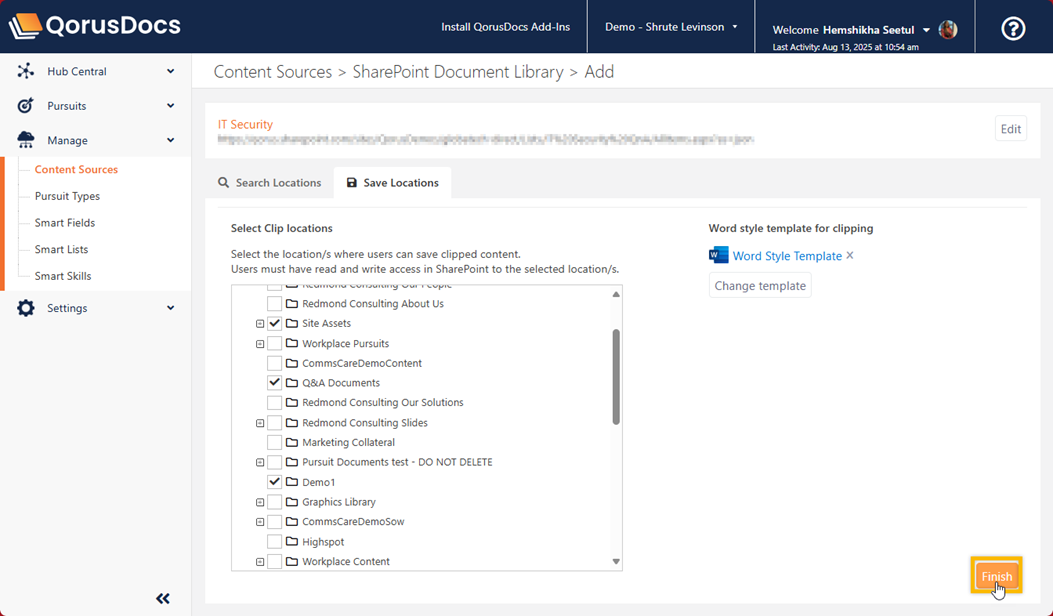Screen dimensions: 1053x616
Task: Check the Marketing Collateral checkbox
Action: pyautogui.click(x=274, y=442)
